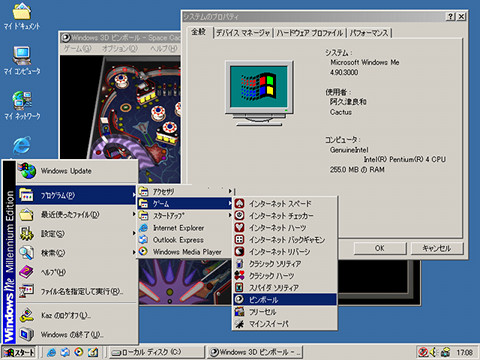Screen dimensions: 480x360
Task: Click the red crossed-out tray icon
Action: coord(423,352)
